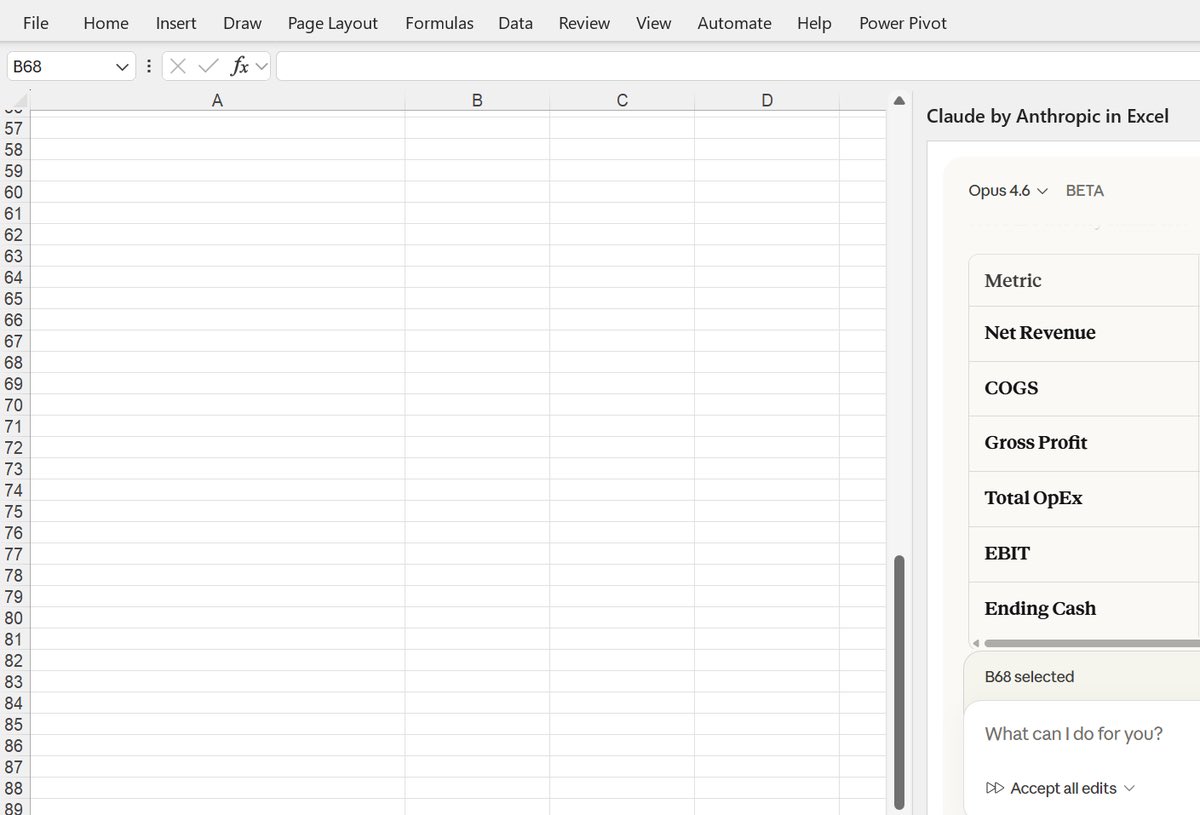Click the Total OpEx row

[x=1084, y=498]
